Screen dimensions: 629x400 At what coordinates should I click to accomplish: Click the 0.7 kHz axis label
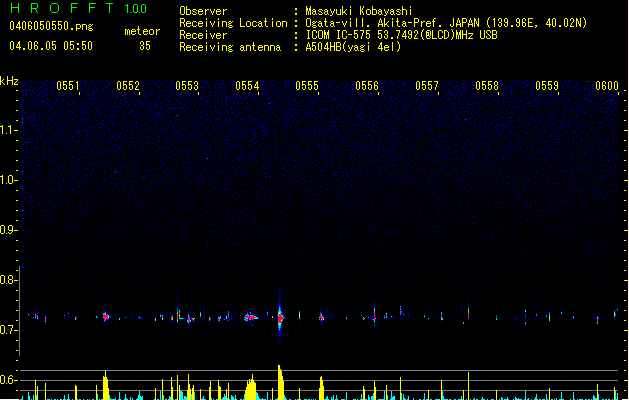(8, 330)
